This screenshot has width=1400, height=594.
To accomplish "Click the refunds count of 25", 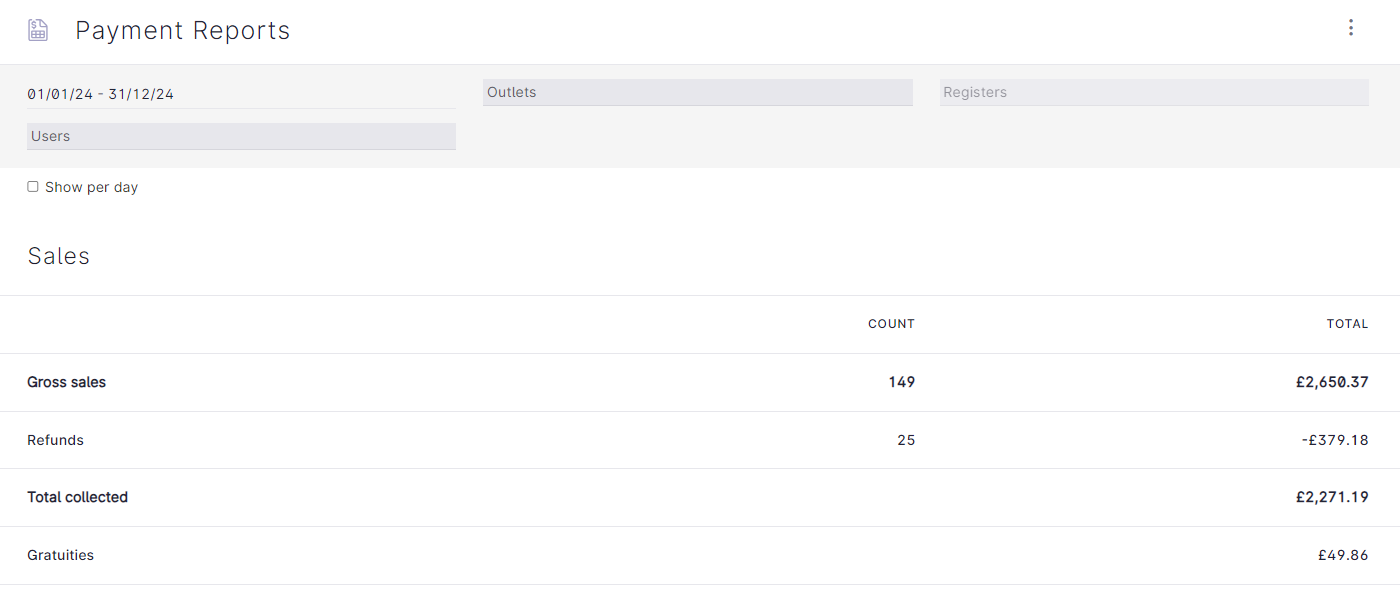I will click(x=905, y=440).
